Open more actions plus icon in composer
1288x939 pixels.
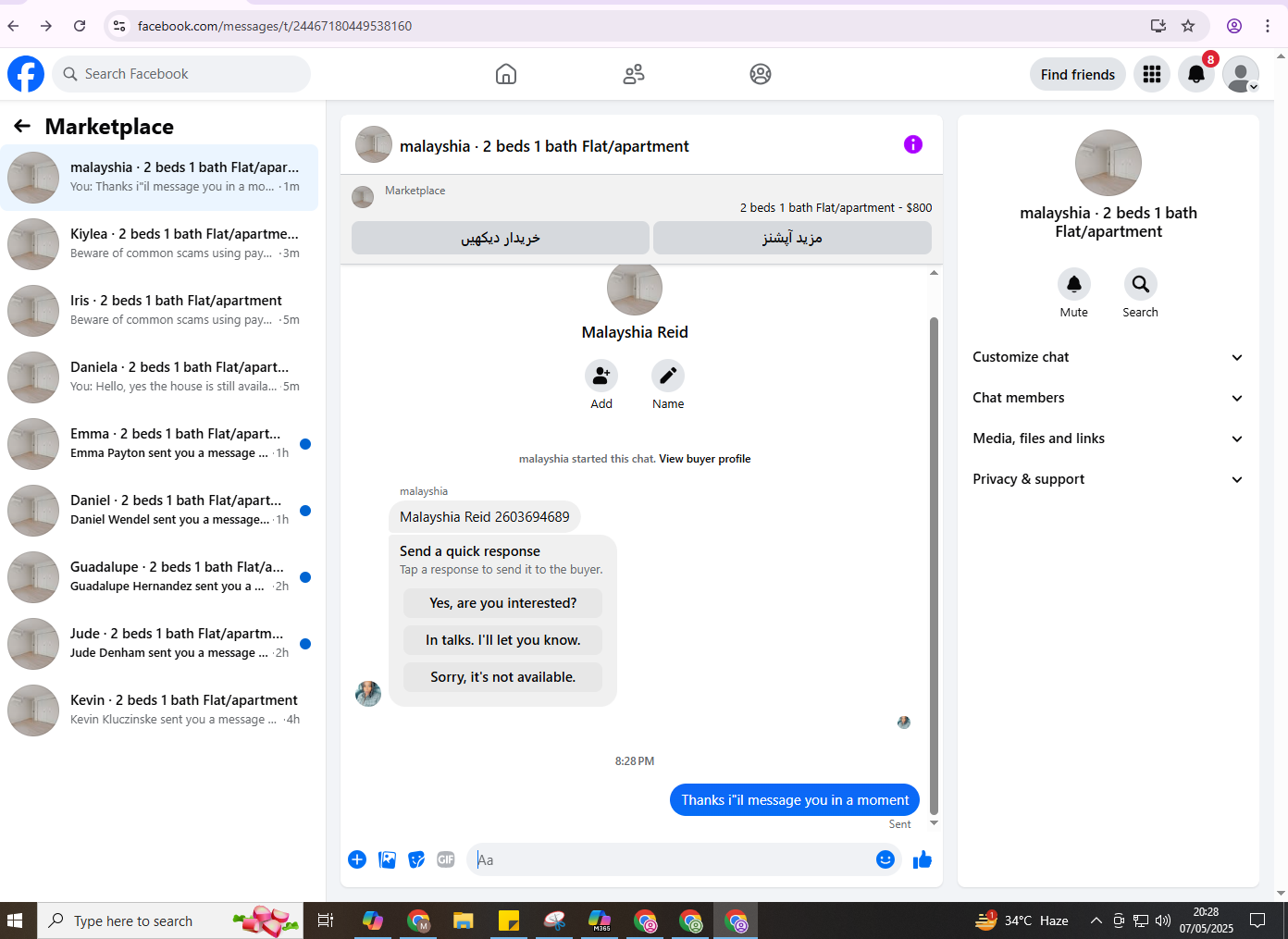click(x=357, y=859)
